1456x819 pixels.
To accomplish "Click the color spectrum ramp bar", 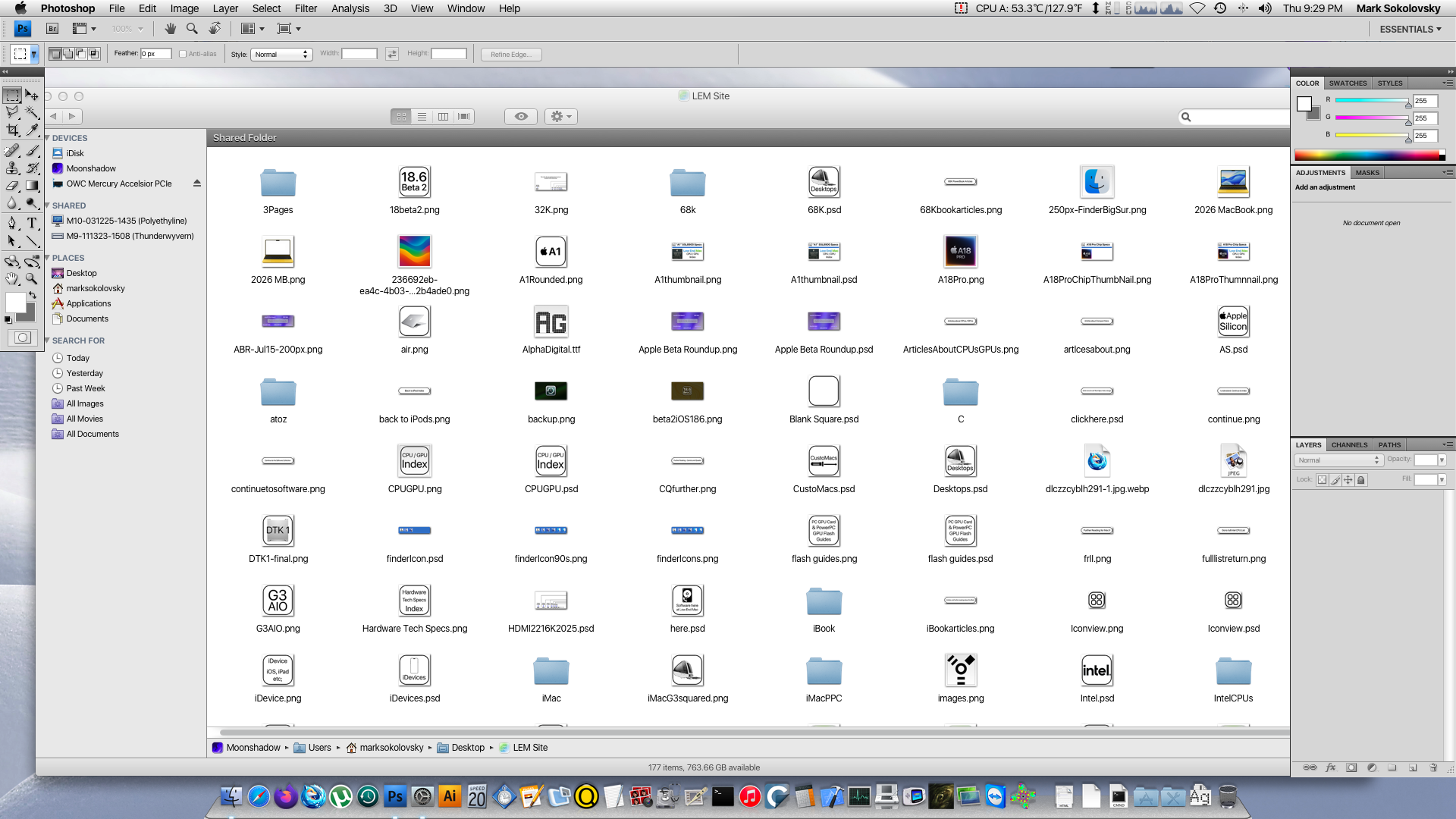I will point(1367,155).
